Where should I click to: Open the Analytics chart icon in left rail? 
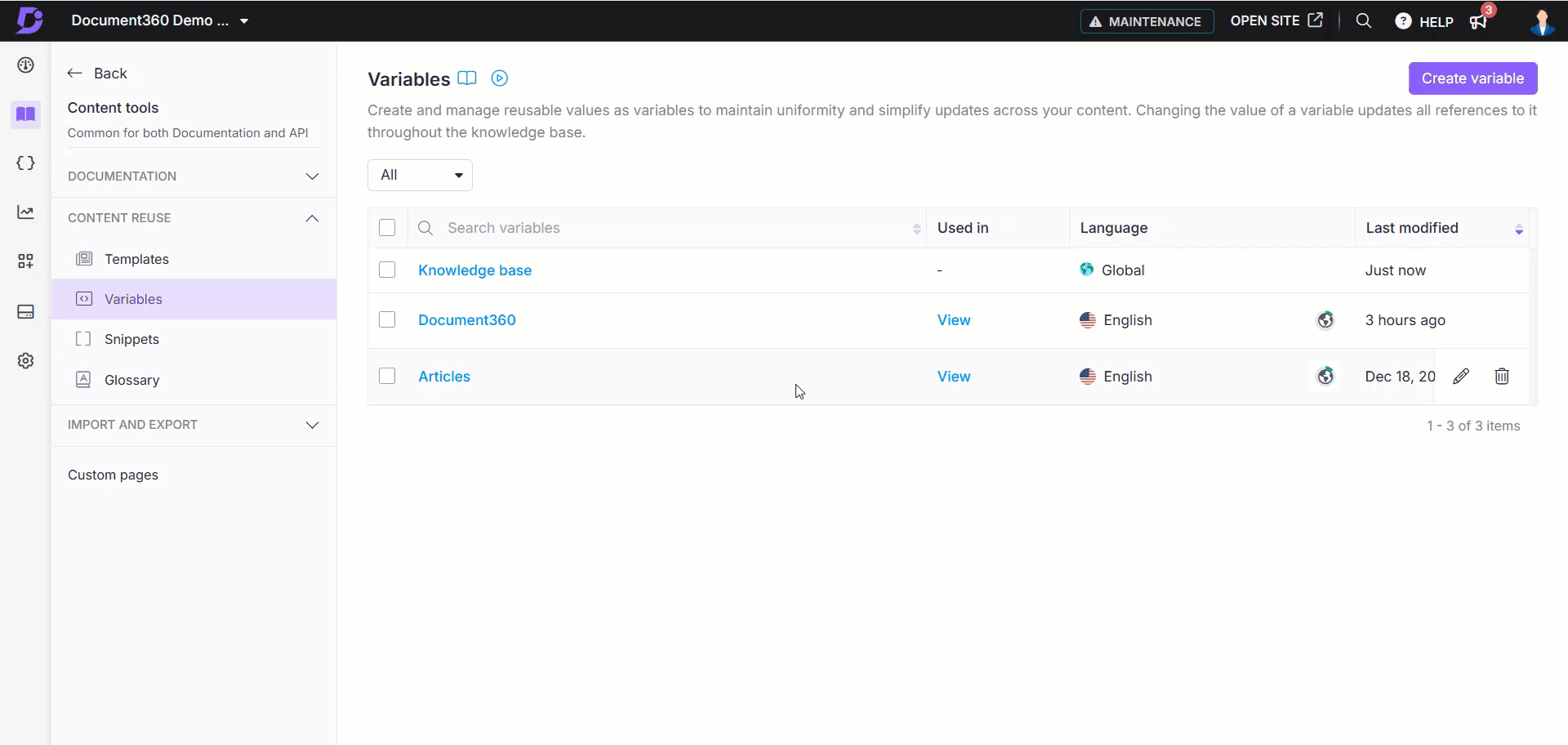coord(25,212)
